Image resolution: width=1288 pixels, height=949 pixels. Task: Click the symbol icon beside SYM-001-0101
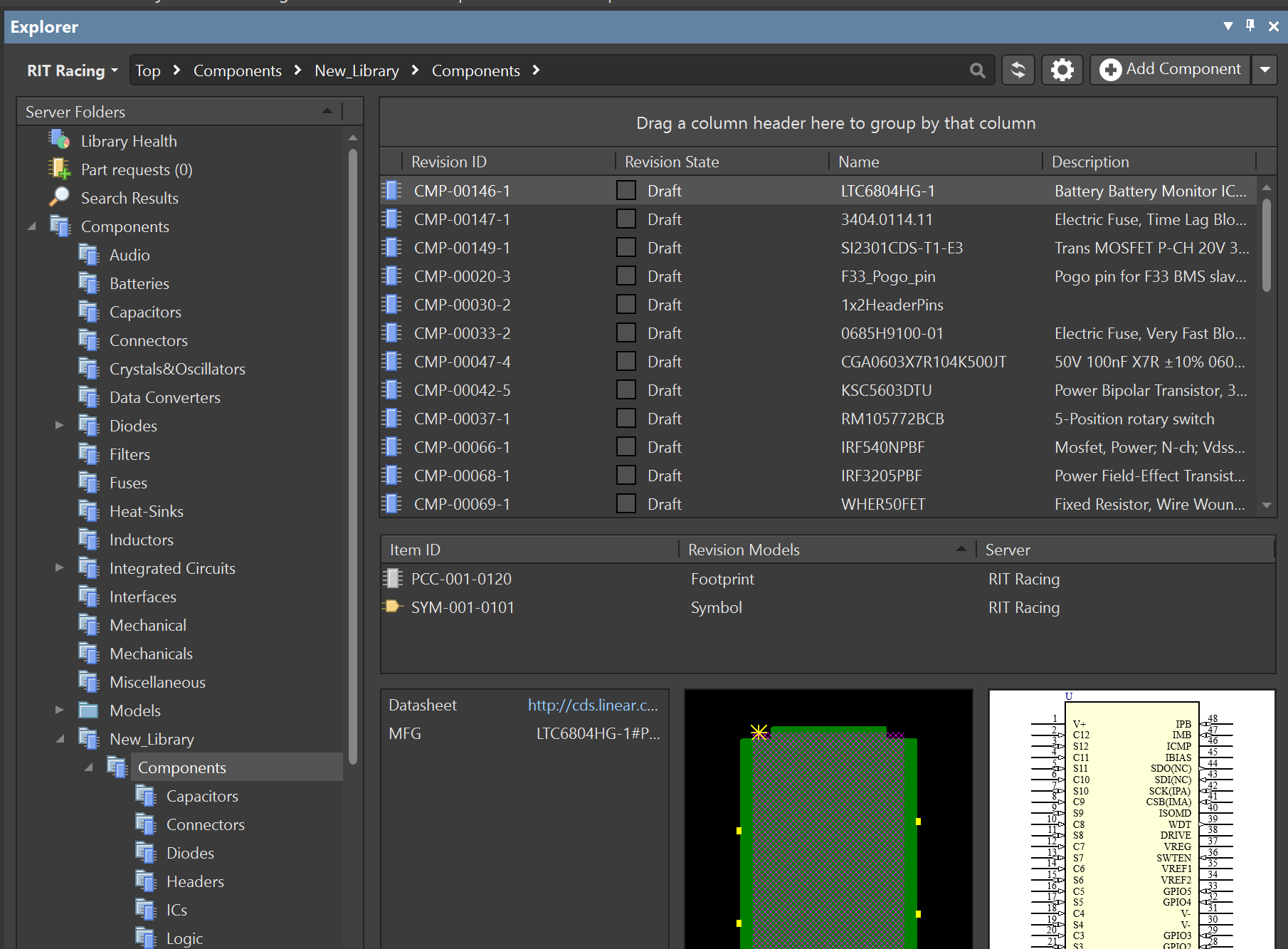(392, 607)
